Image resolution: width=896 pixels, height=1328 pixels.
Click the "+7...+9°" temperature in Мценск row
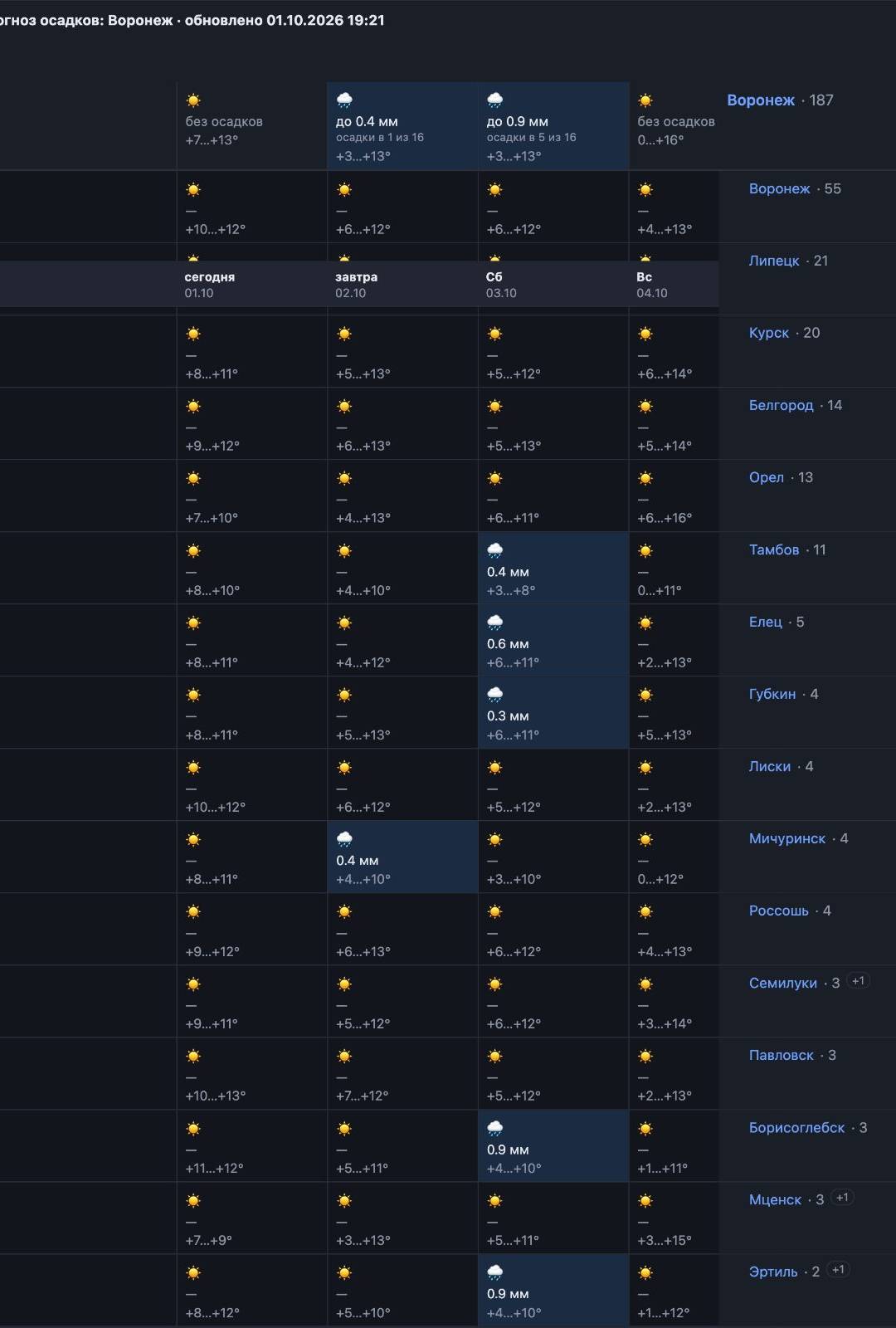pyautogui.click(x=209, y=1240)
